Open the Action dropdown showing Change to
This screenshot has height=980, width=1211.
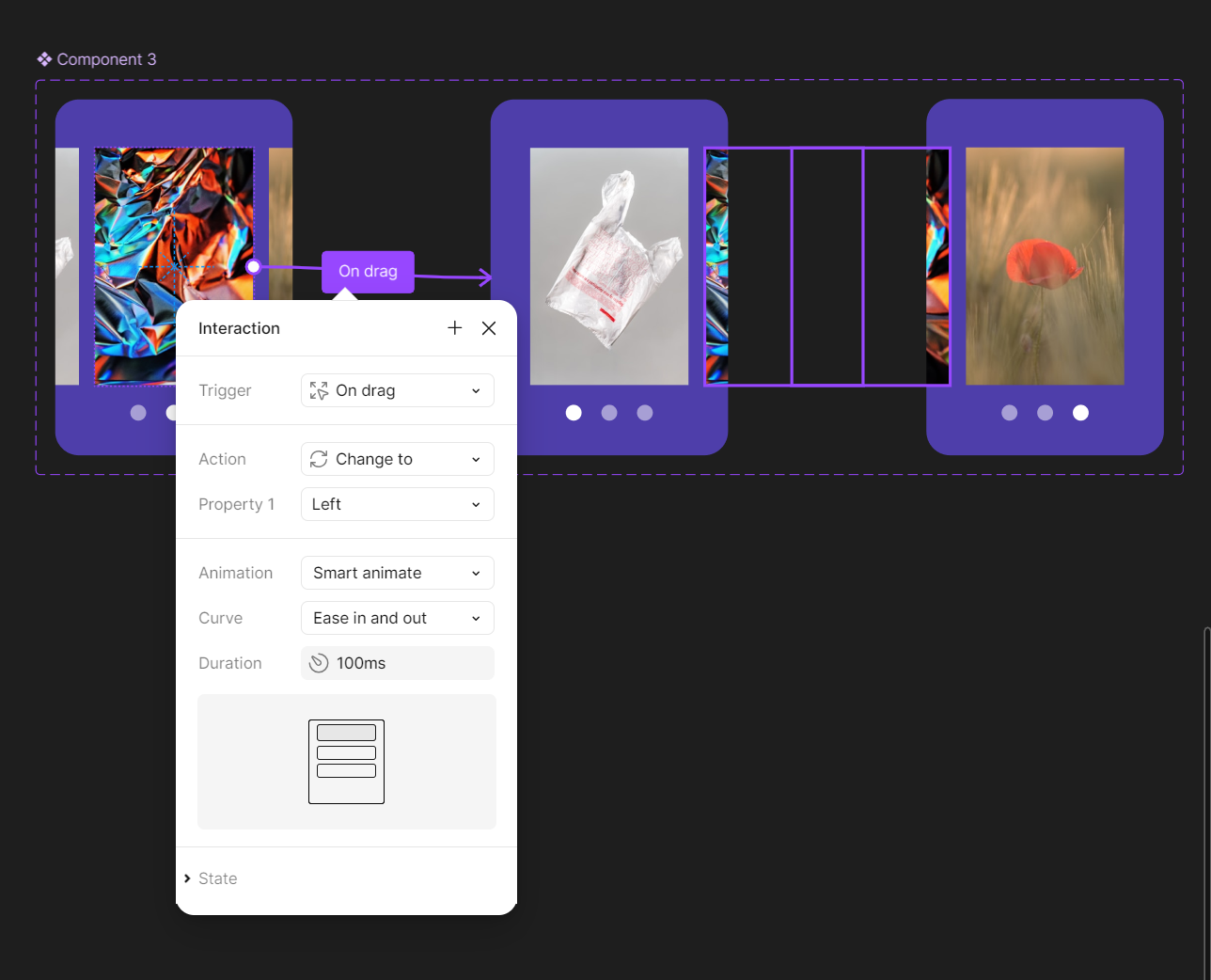pyautogui.click(x=398, y=459)
